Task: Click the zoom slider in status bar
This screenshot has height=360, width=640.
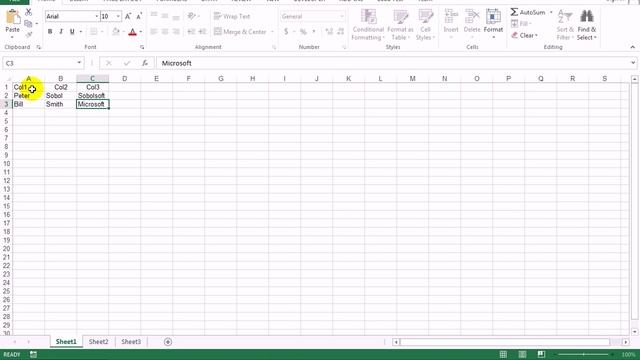Action: [584, 354]
